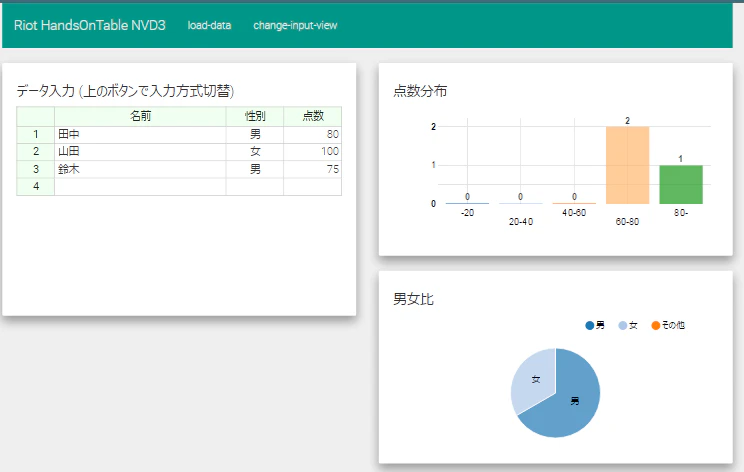This screenshot has height=472, width=744.
Task: Click change-input-view in the navbar
Action: pyautogui.click(x=295, y=26)
